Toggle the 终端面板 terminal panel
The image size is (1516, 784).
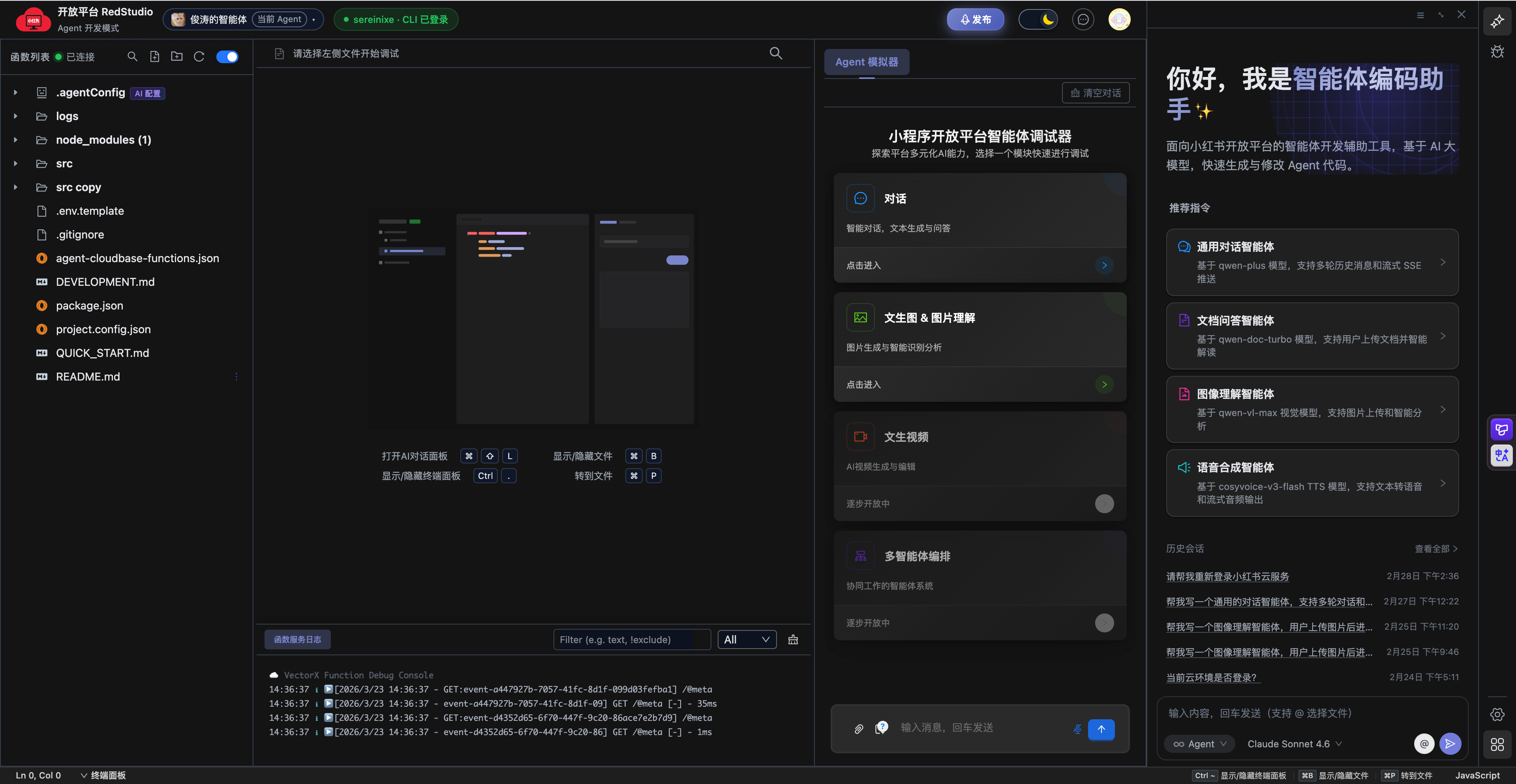102,776
